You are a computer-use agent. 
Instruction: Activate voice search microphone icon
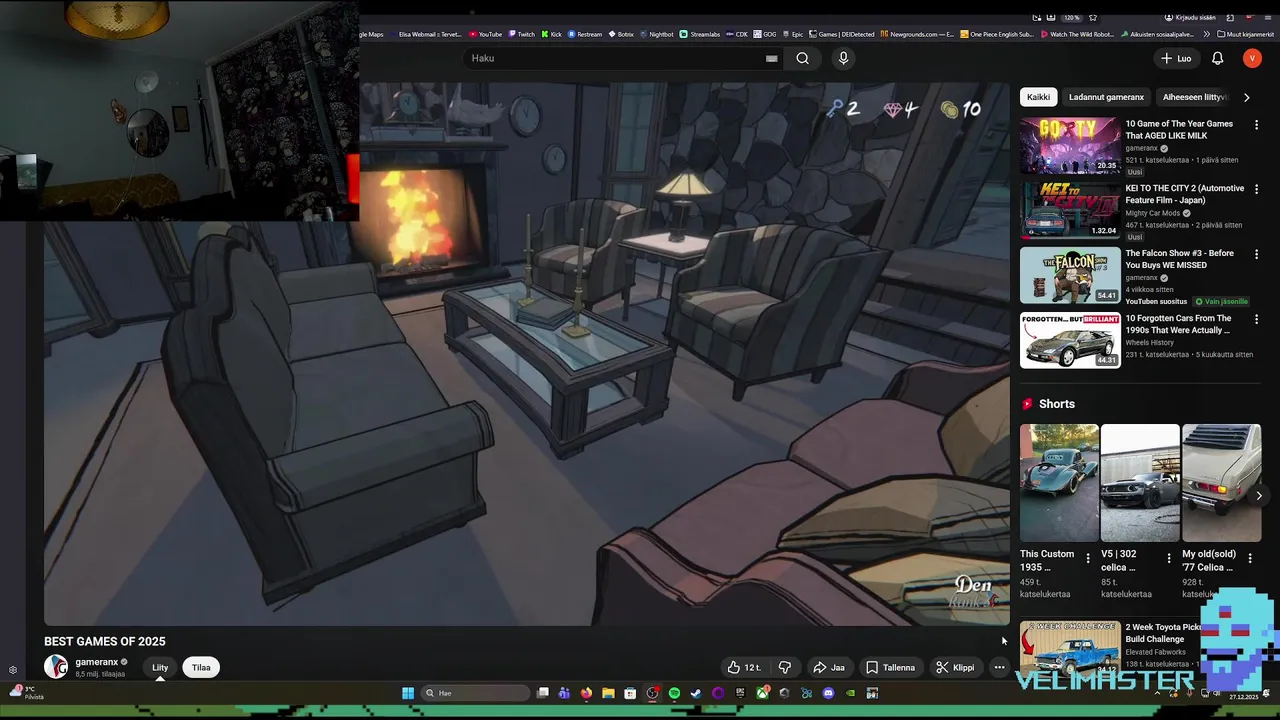tap(843, 58)
